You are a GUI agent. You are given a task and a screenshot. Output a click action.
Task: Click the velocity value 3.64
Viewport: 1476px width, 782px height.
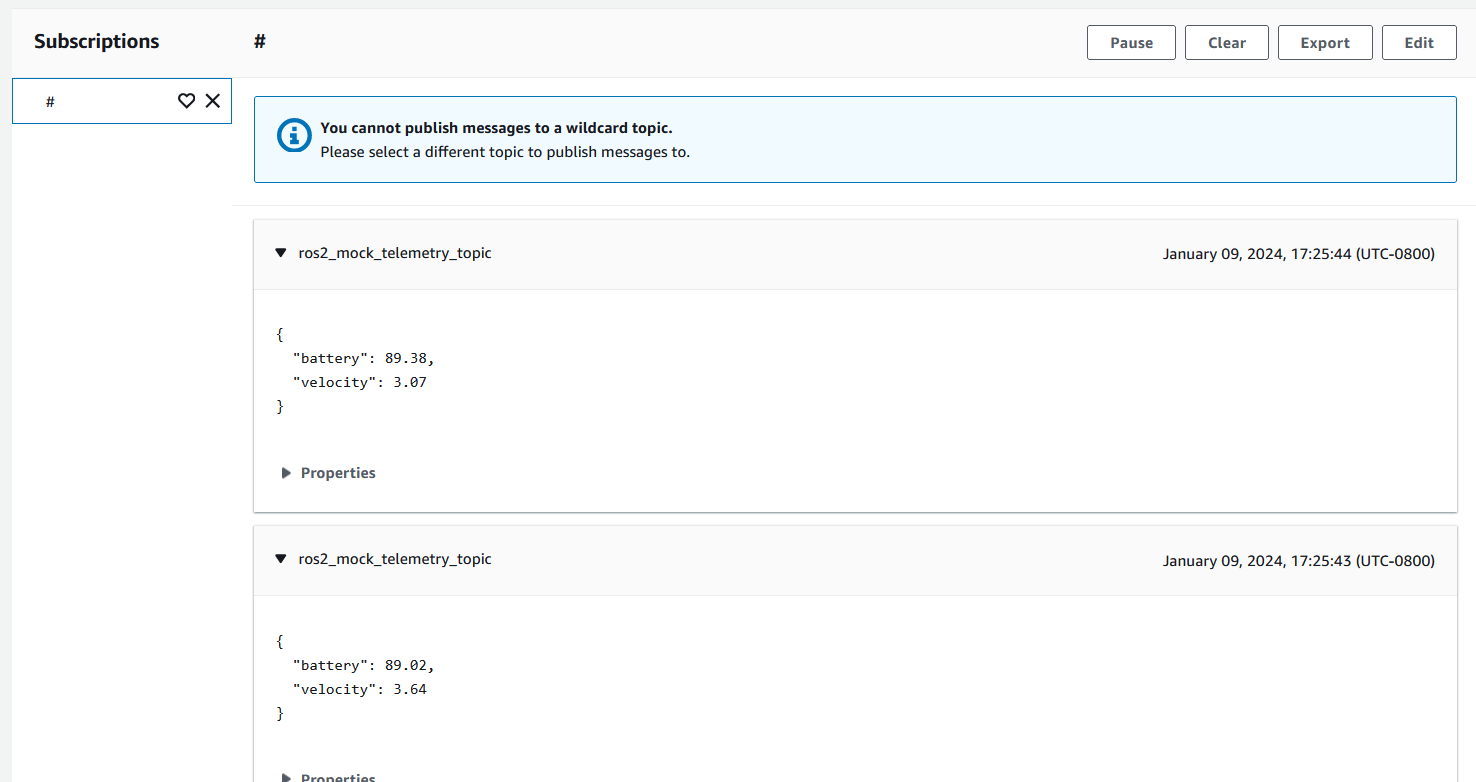coord(410,689)
